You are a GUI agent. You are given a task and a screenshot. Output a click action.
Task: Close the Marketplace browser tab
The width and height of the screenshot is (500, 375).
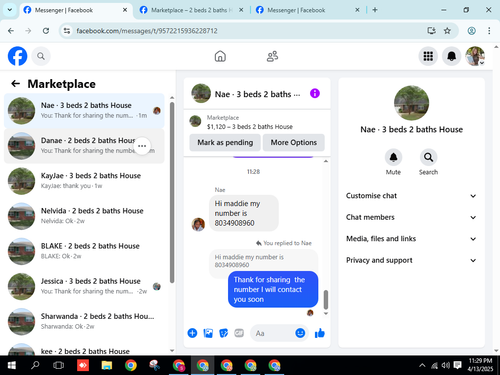[241, 10]
